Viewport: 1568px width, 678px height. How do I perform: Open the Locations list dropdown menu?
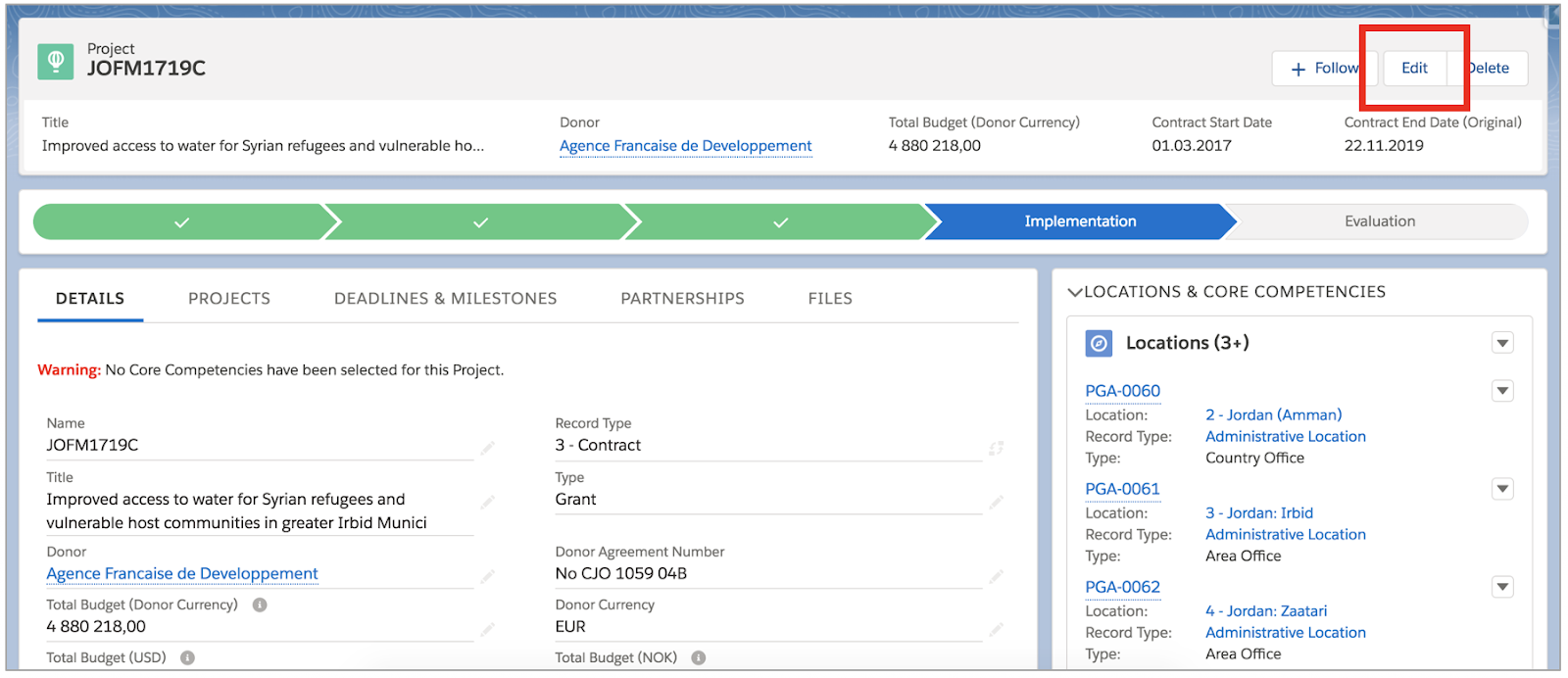tap(1502, 343)
